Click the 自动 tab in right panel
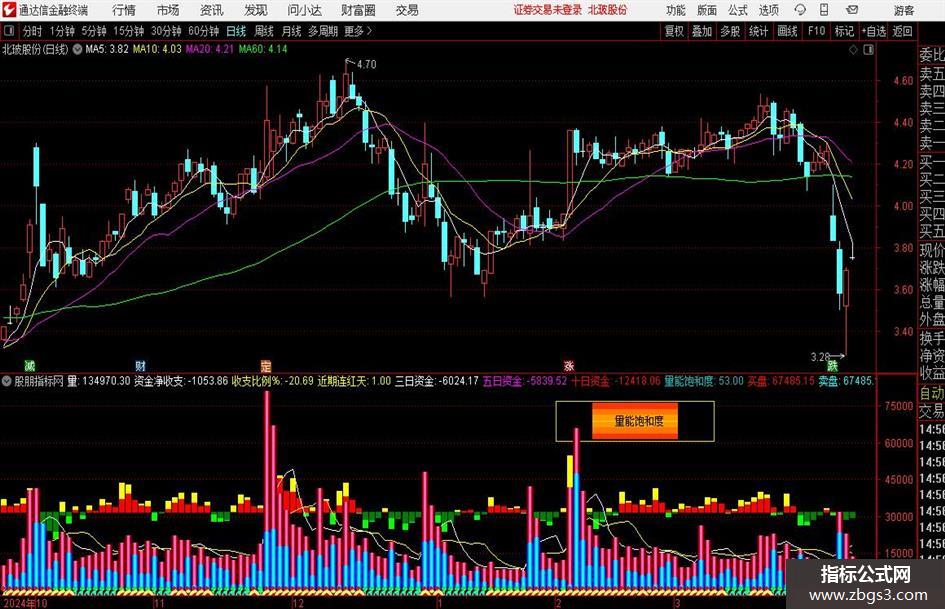Screen dimensions: 945x609 pyautogui.click(x=932, y=393)
